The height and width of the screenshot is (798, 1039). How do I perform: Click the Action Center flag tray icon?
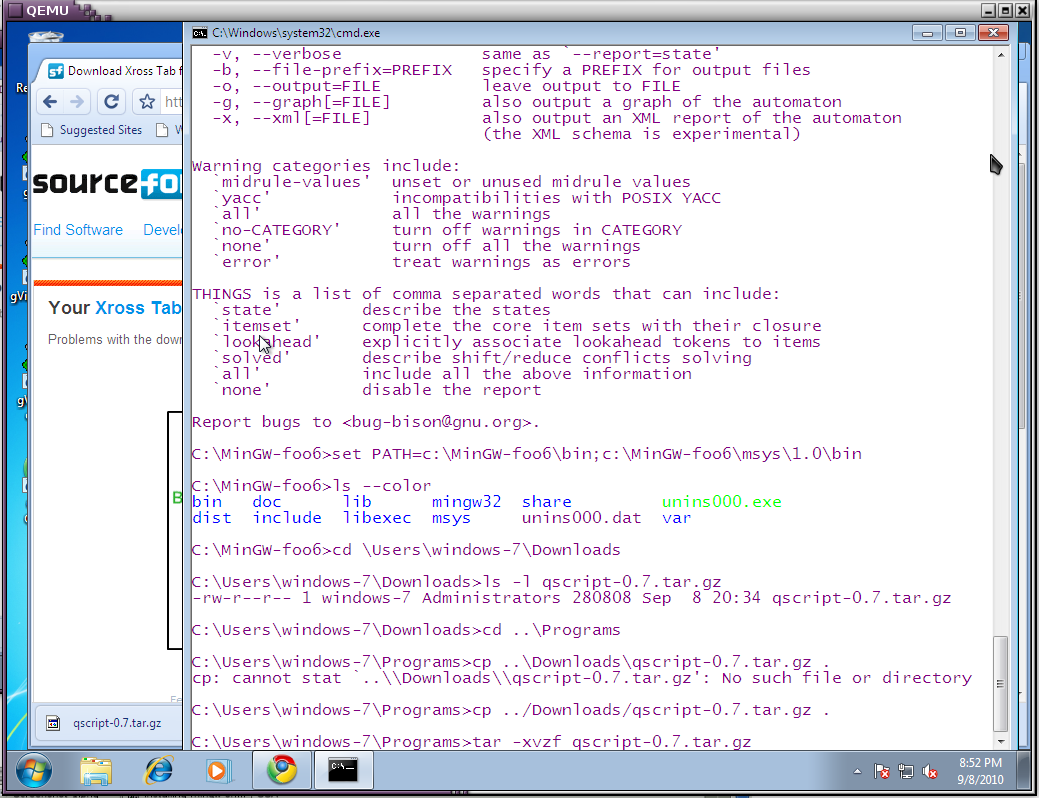[882, 771]
